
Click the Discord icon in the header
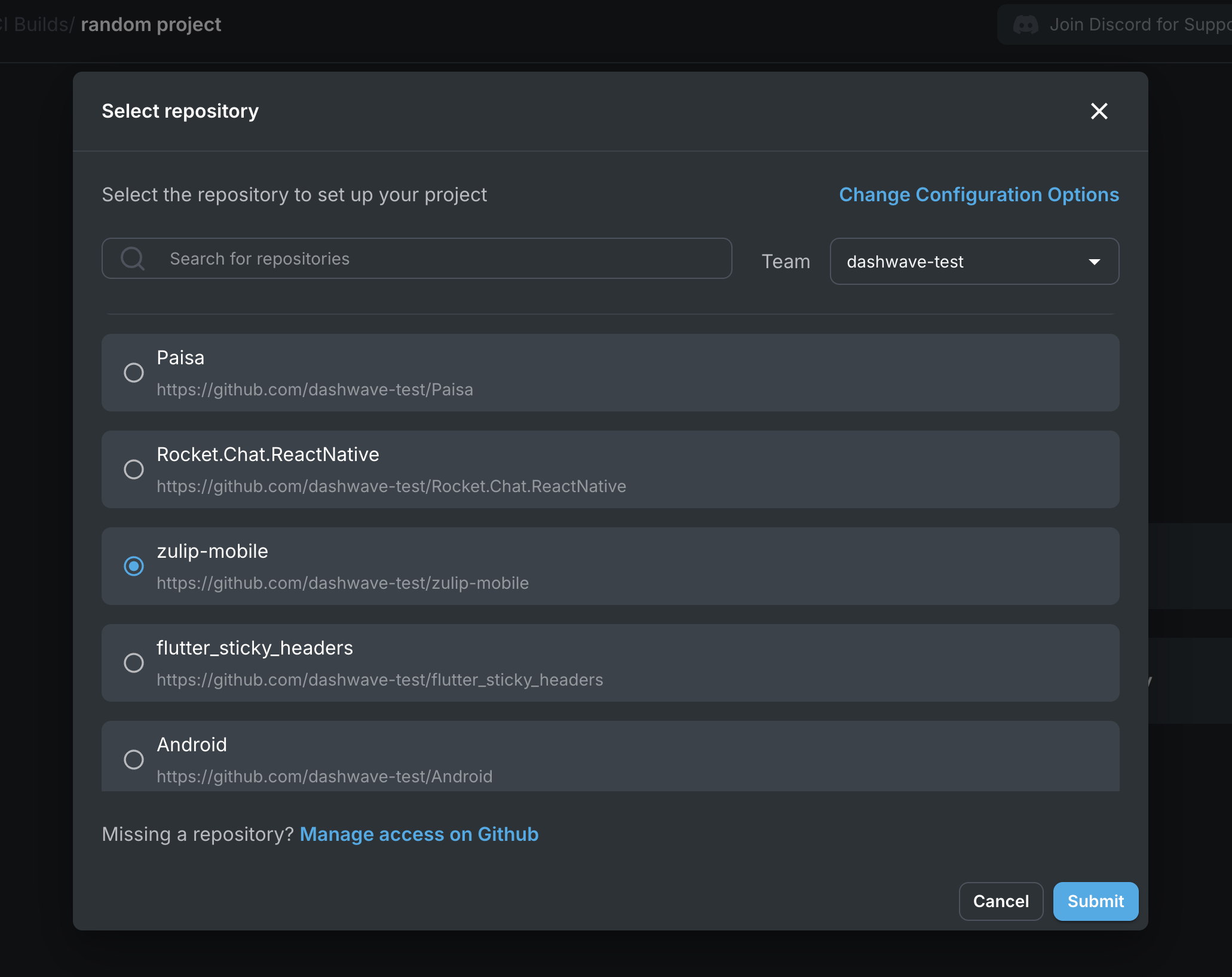(1025, 24)
